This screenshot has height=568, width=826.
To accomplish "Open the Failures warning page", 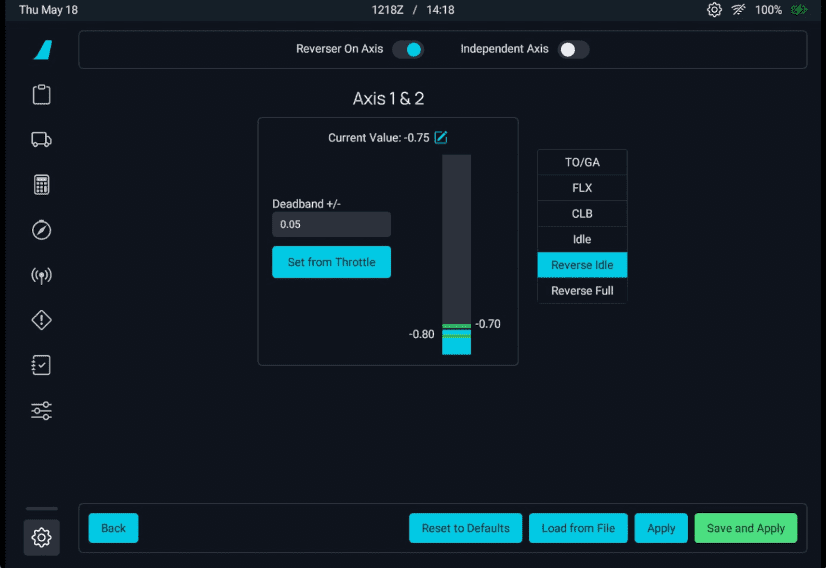I will tap(41, 320).
